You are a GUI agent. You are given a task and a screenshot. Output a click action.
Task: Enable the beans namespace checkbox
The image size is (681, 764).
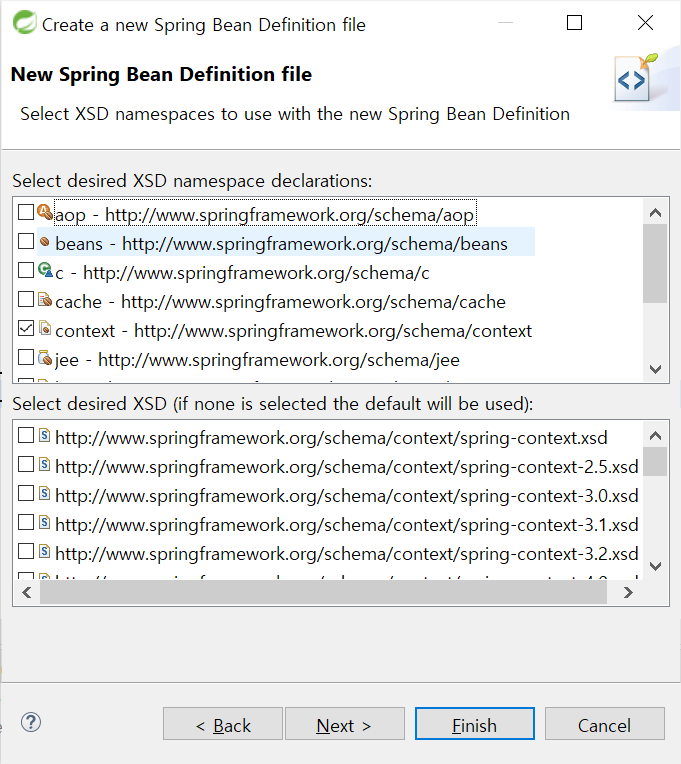click(26, 241)
